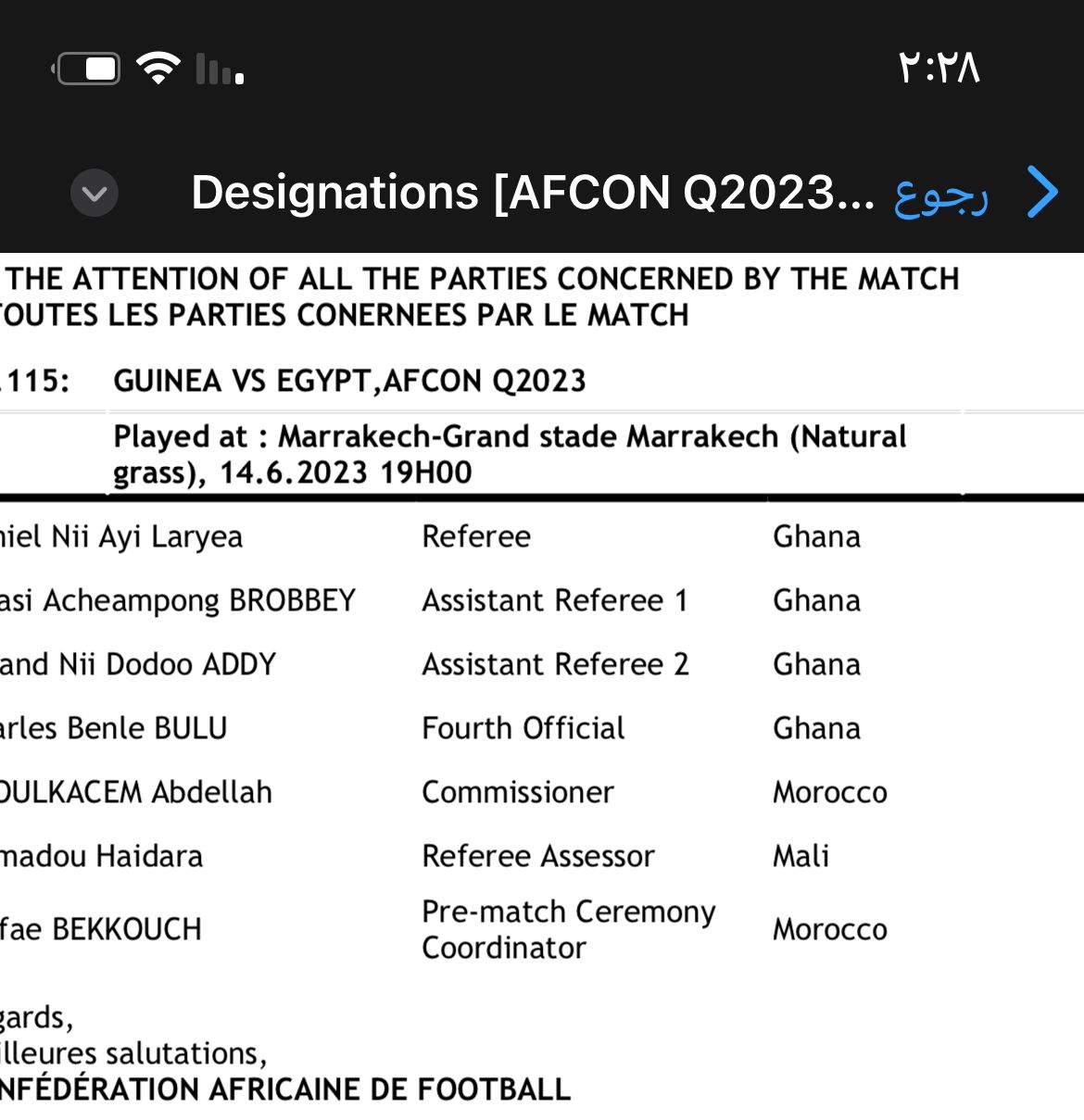Tap the Arabic clock time display
This screenshot has width=1084, height=1120.
(939, 68)
